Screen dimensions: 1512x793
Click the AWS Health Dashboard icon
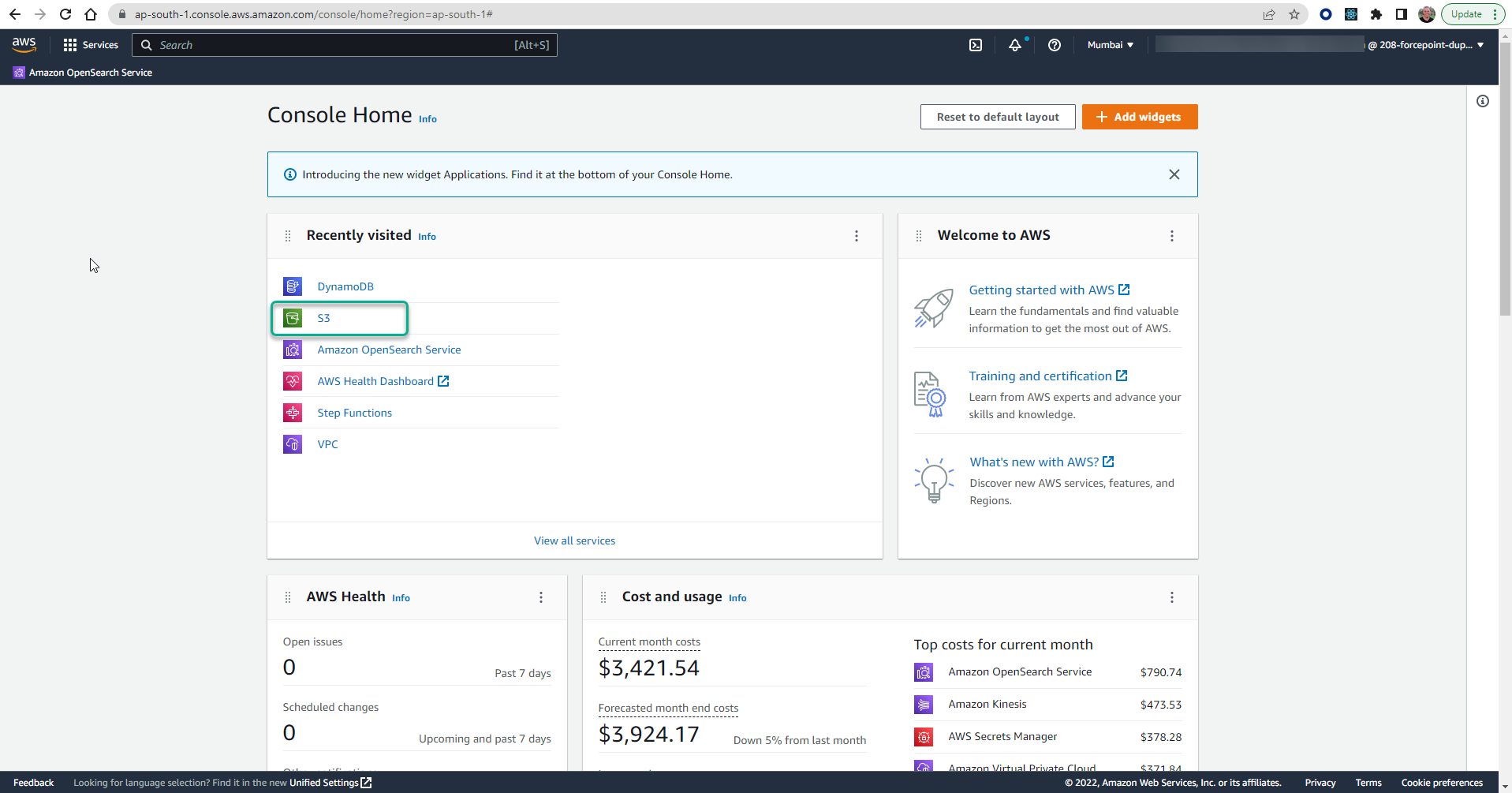(292, 380)
